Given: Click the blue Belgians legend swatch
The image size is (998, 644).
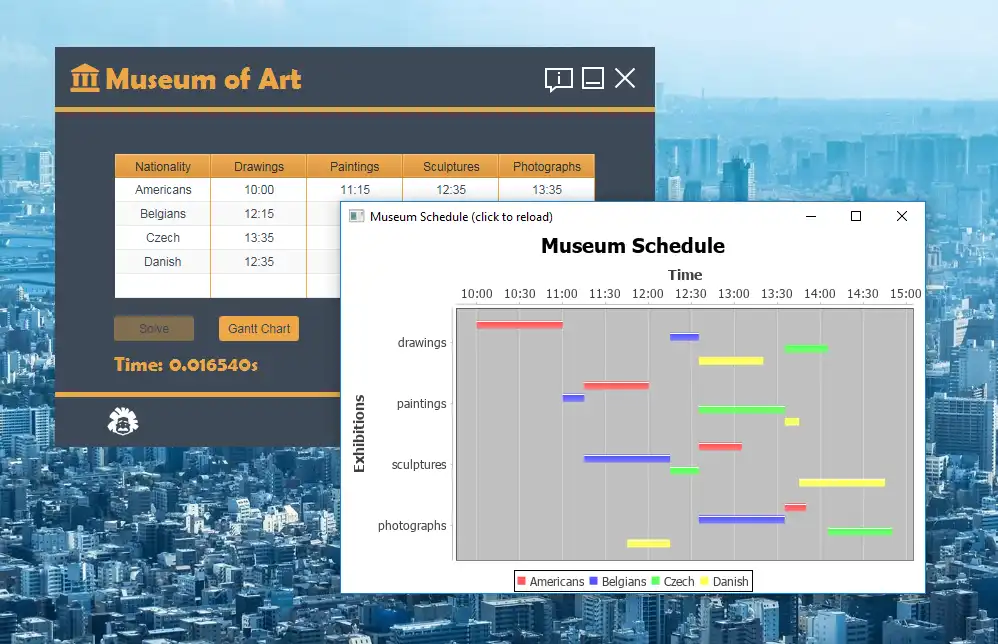Looking at the screenshot, I should [594, 581].
